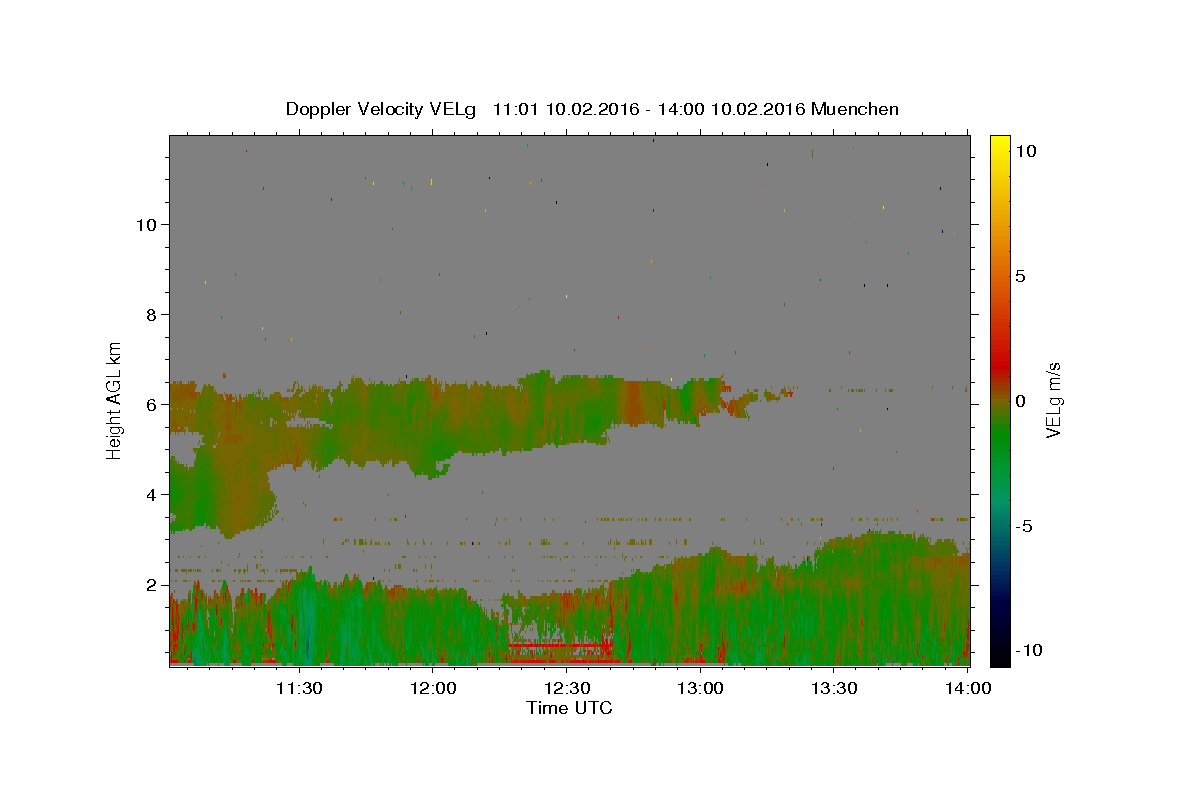The width and height of the screenshot is (1200, 800).
Task: Click the 2 km height tick label
Action: pyautogui.click(x=153, y=584)
